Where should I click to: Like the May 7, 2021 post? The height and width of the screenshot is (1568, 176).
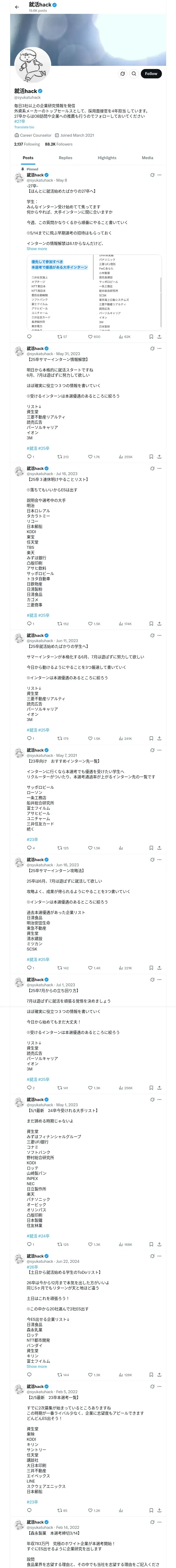click(90, 848)
